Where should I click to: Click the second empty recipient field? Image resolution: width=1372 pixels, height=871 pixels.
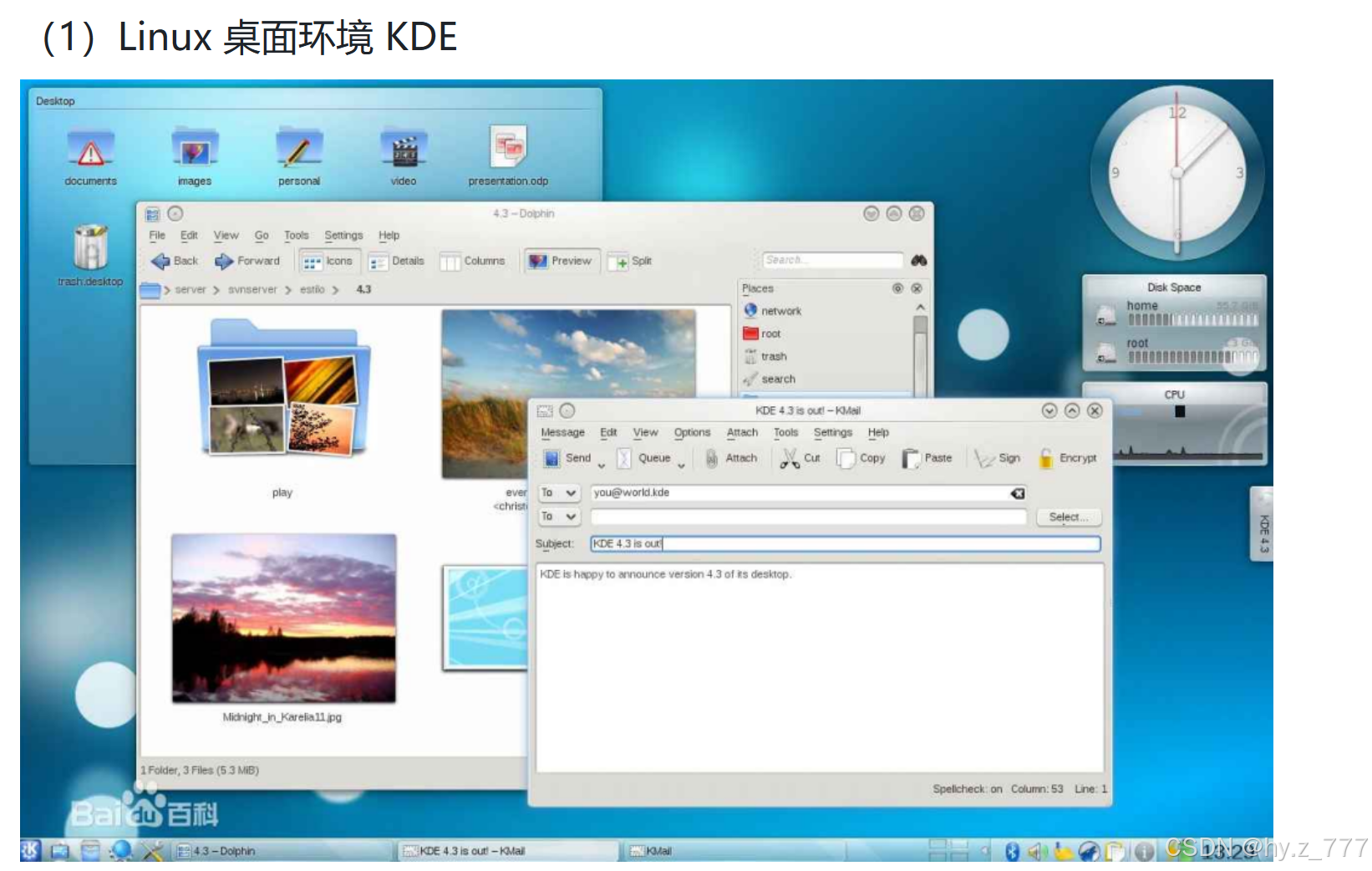809,517
